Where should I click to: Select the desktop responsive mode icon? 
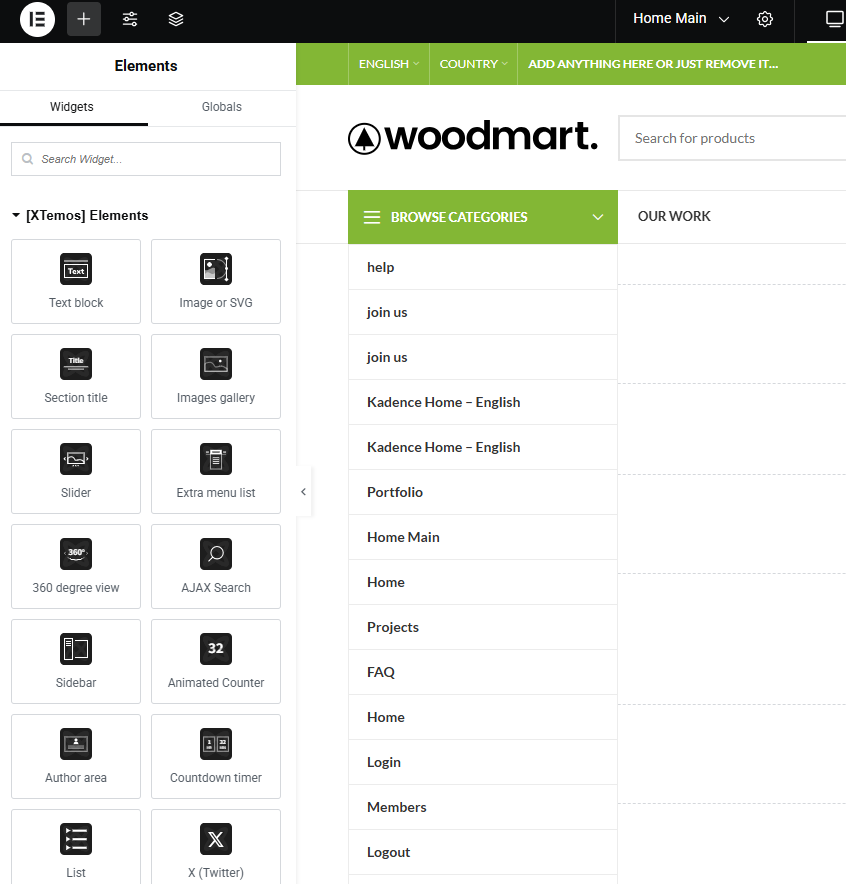[833, 19]
